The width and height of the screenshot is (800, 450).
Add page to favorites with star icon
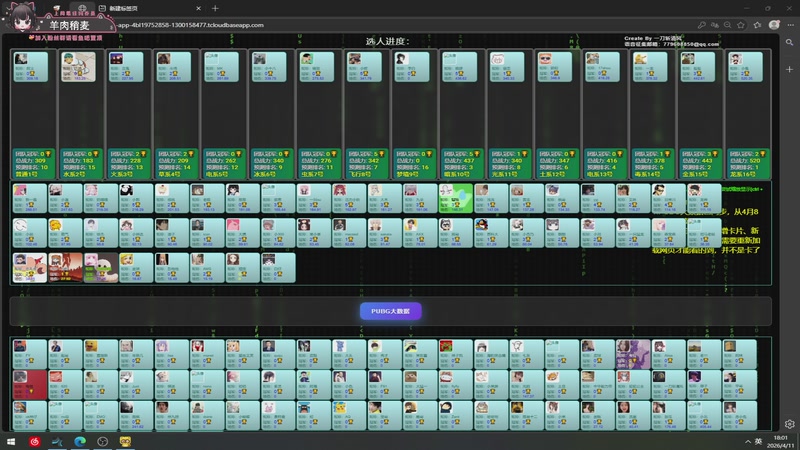pyautogui.click(x=741, y=25)
